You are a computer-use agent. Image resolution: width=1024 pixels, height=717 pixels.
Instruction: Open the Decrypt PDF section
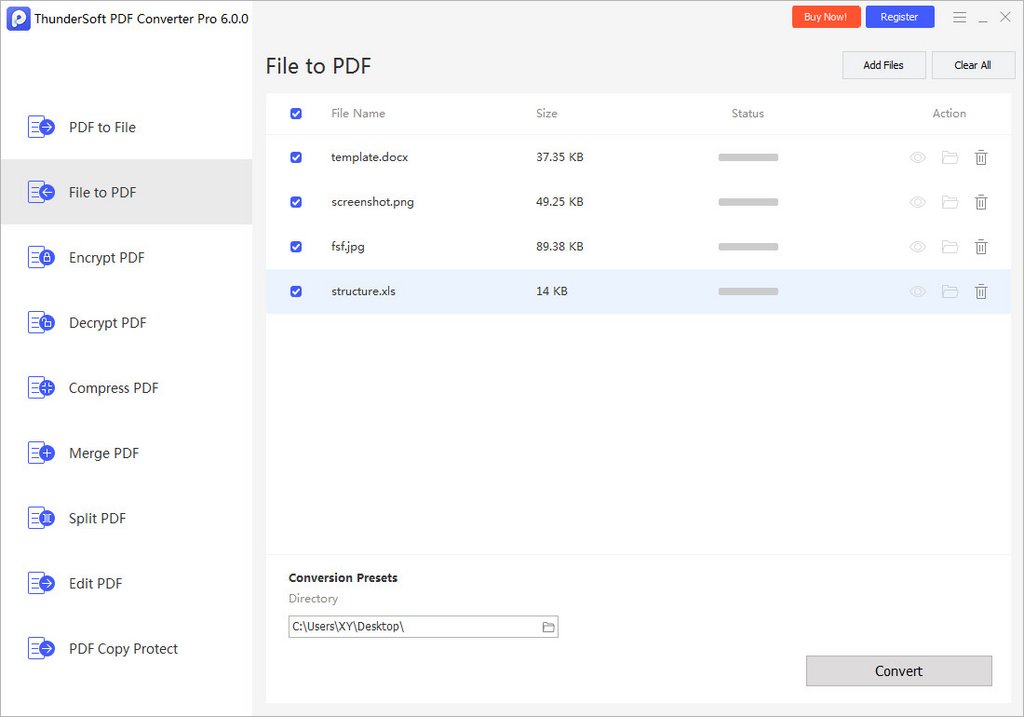pyautogui.click(x=126, y=323)
